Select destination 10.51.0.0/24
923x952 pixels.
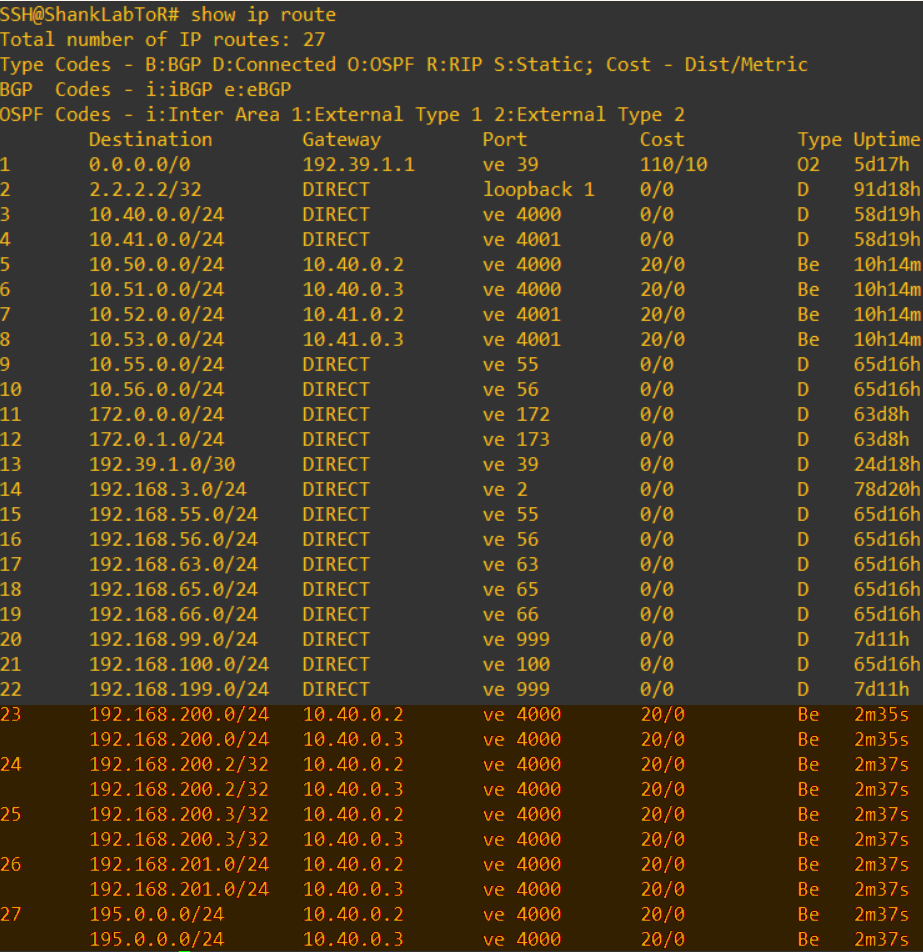[x=157, y=289]
